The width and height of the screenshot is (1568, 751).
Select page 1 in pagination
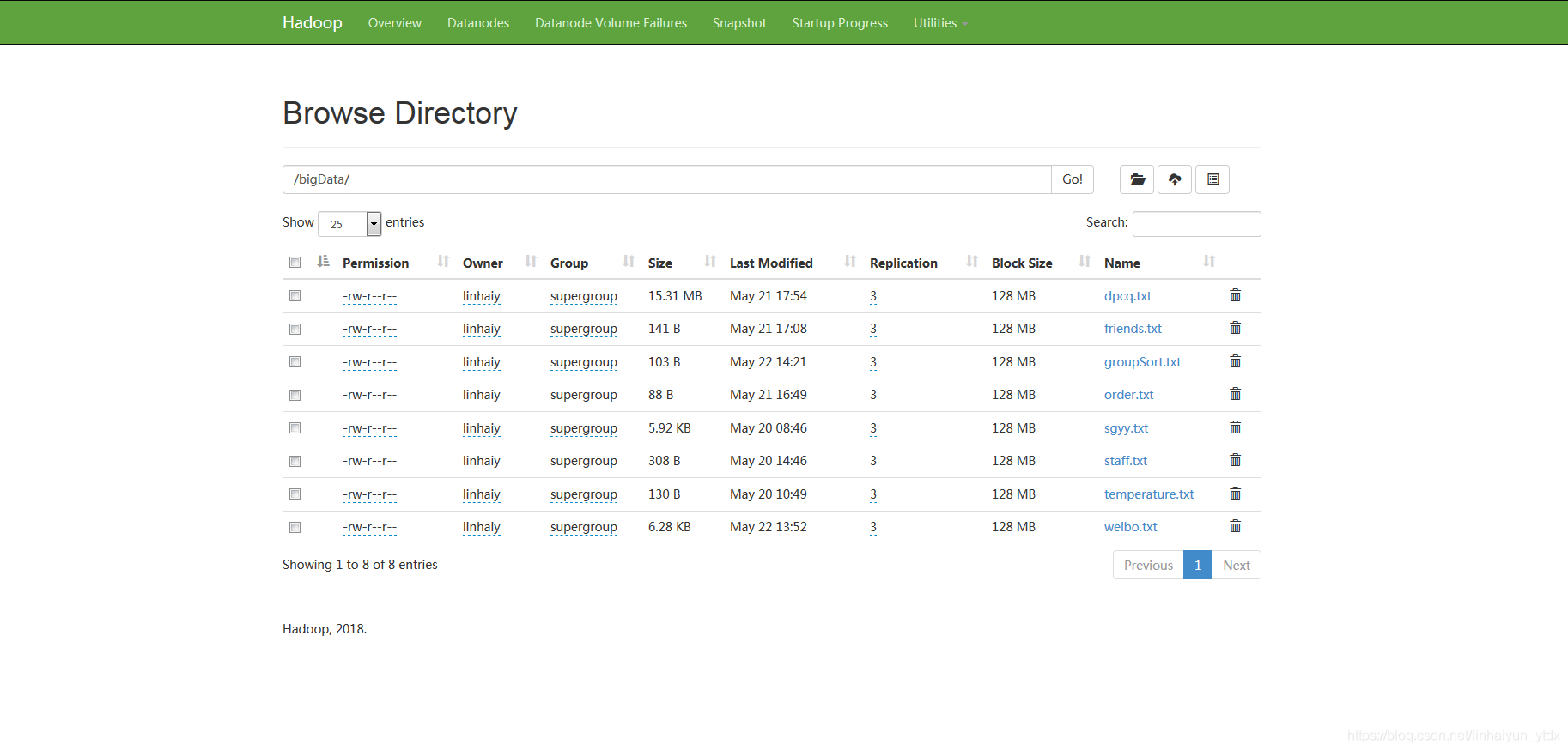click(x=1198, y=565)
